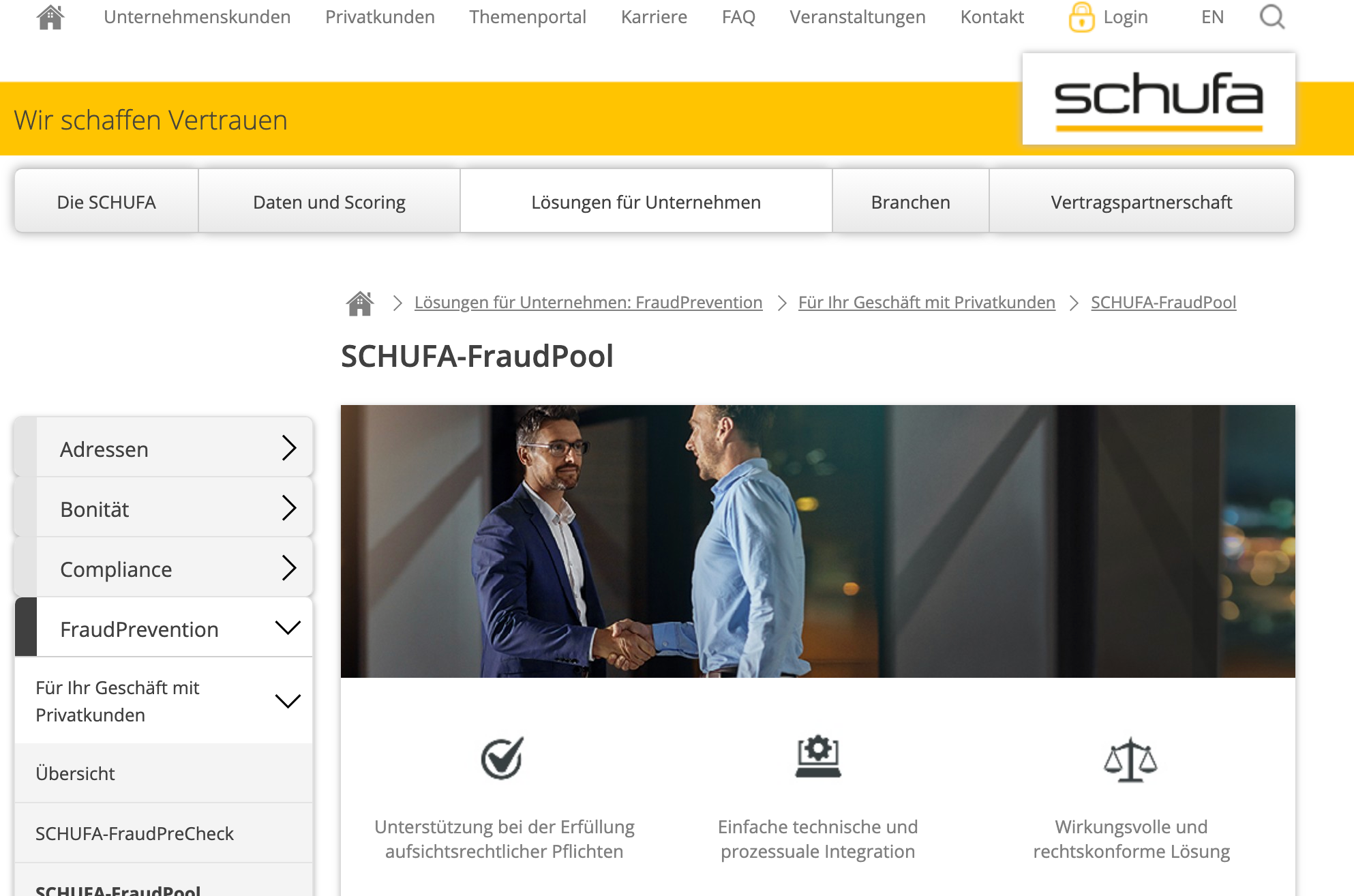Open the search magnifier icon
1354x896 pixels.
[x=1272, y=16]
